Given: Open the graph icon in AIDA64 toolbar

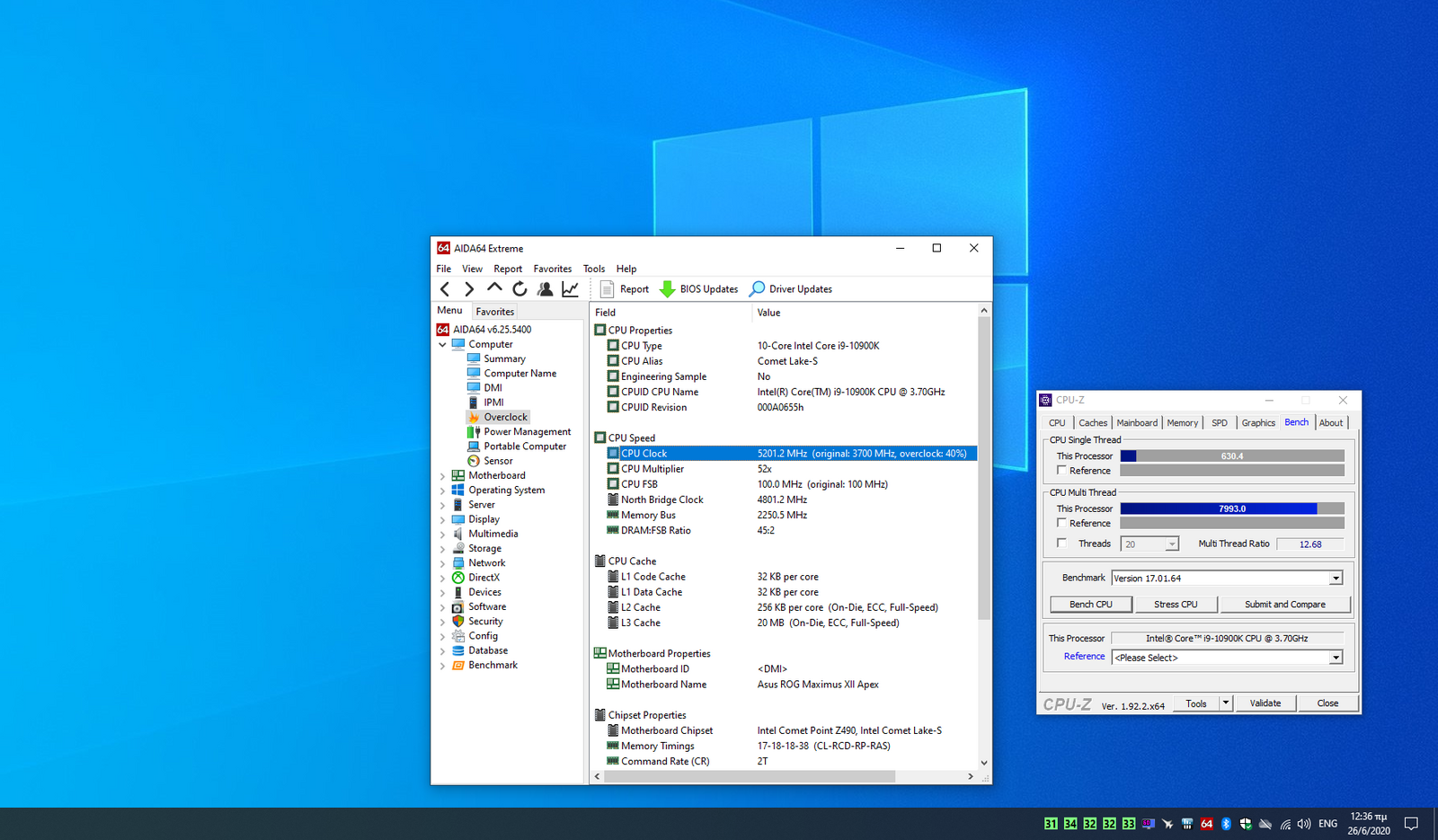Looking at the screenshot, I should [x=570, y=288].
